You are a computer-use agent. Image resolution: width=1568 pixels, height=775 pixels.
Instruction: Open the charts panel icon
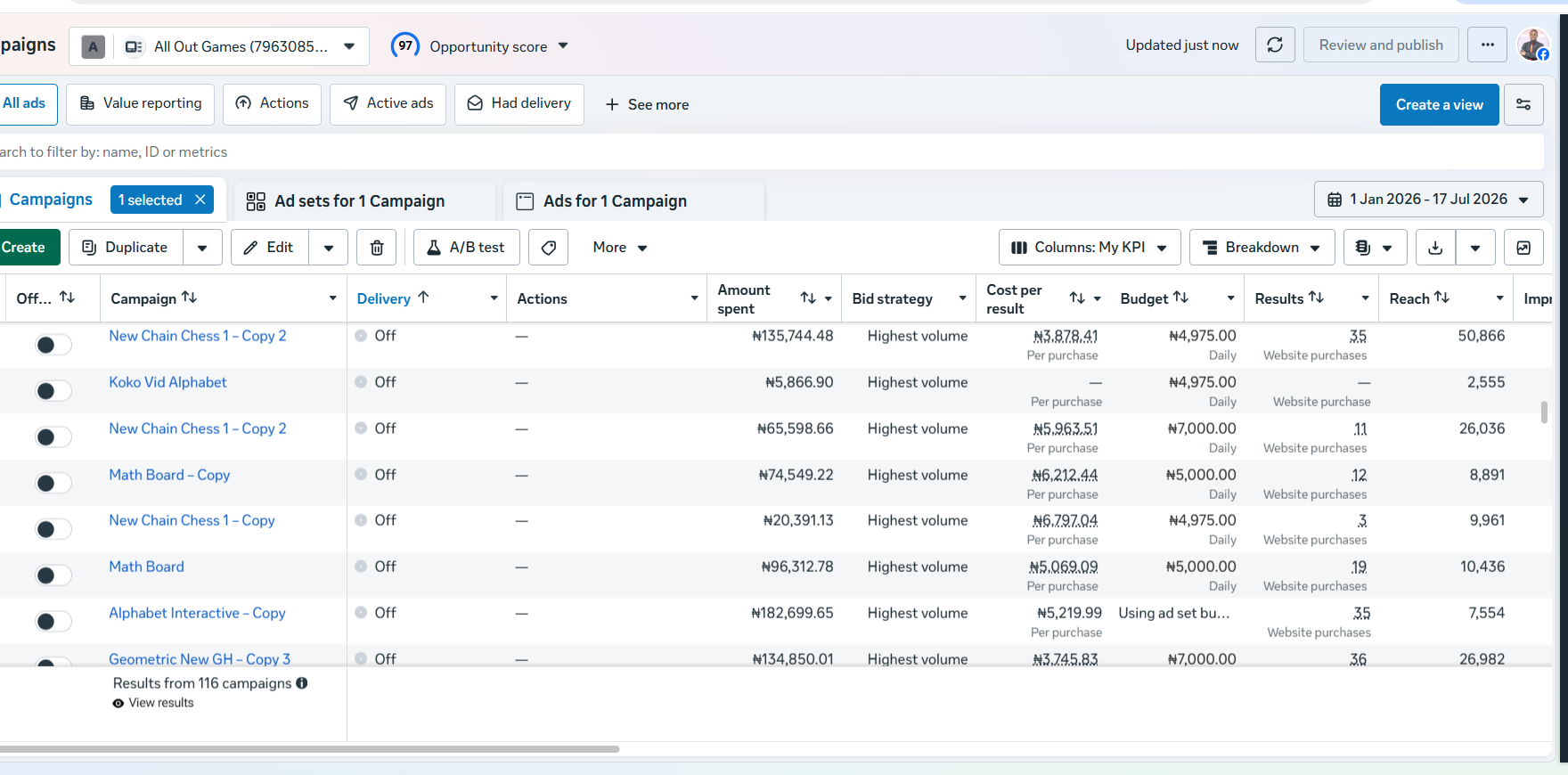[x=1523, y=248]
